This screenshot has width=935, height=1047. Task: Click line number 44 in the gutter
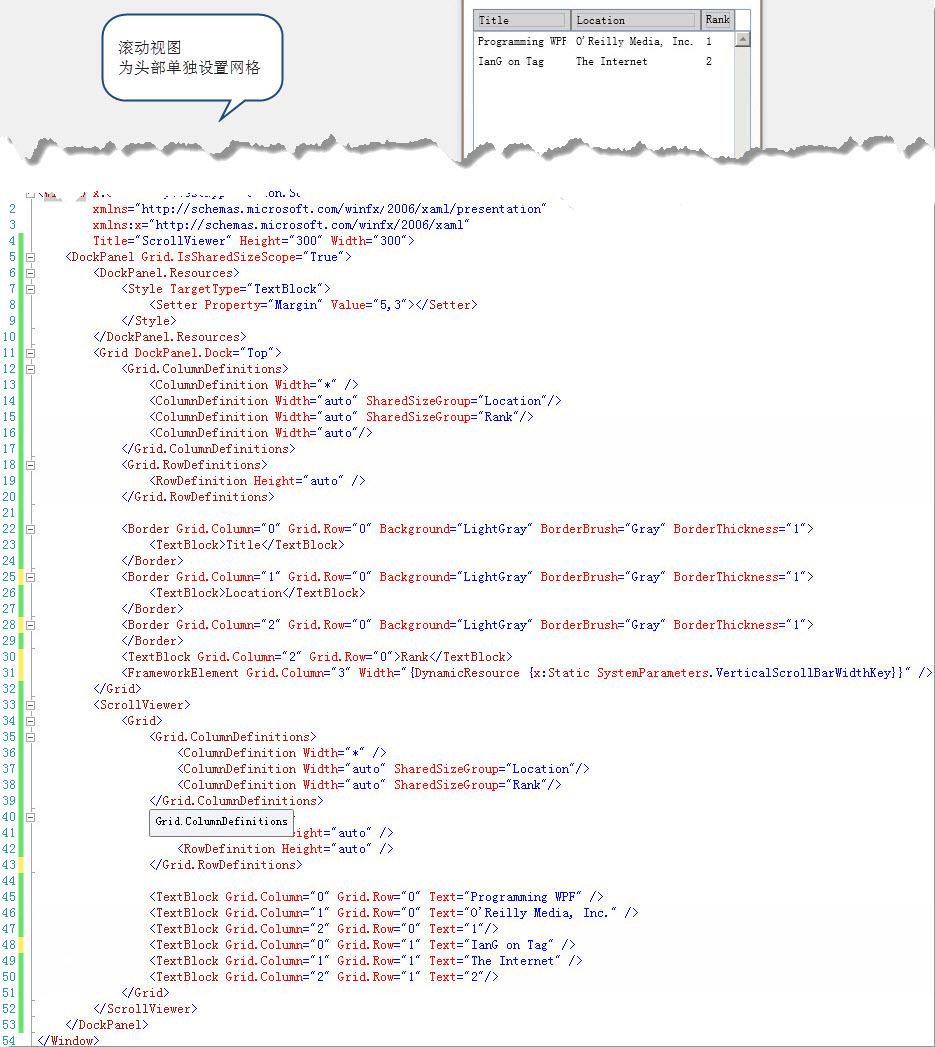coord(9,881)
